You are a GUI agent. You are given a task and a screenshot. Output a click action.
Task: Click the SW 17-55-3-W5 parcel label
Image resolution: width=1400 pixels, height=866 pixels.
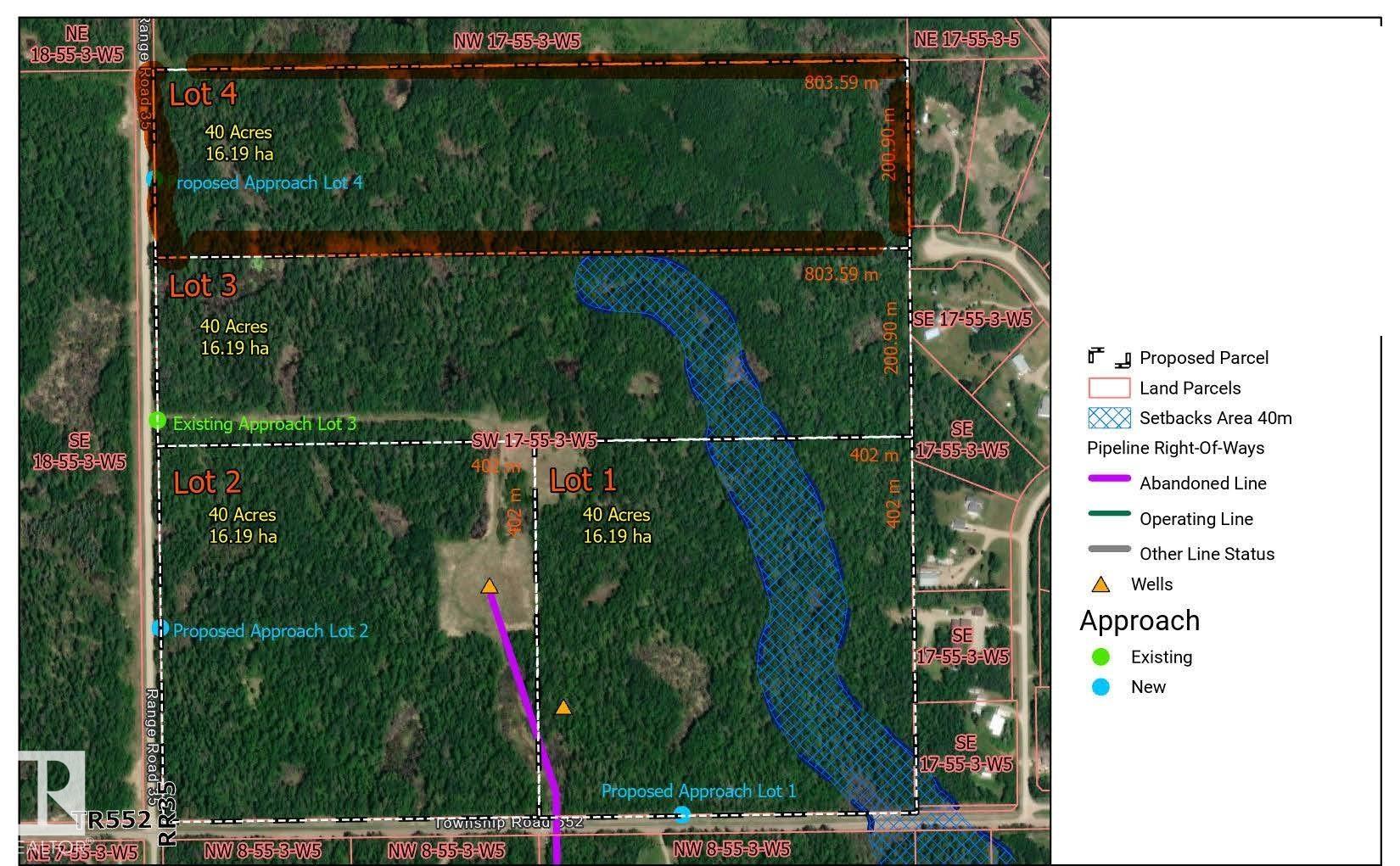[x=535, y=440]
